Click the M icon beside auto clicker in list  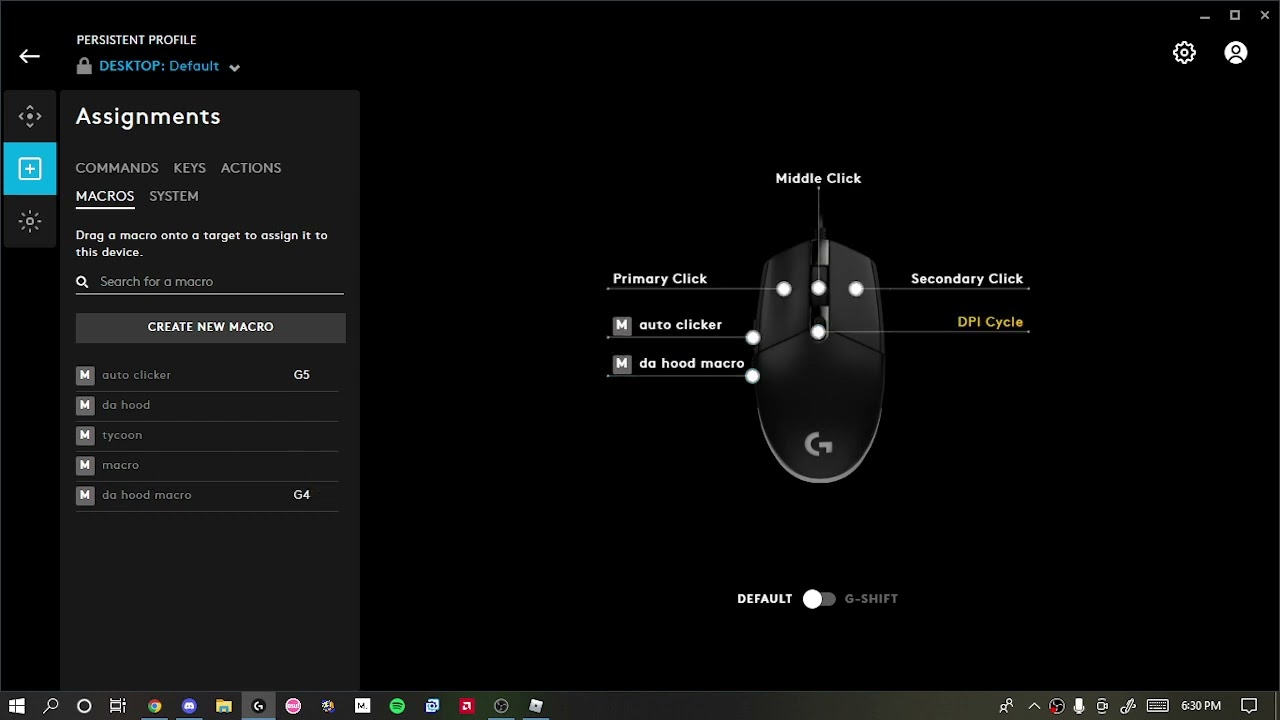[x=85, y=375]
